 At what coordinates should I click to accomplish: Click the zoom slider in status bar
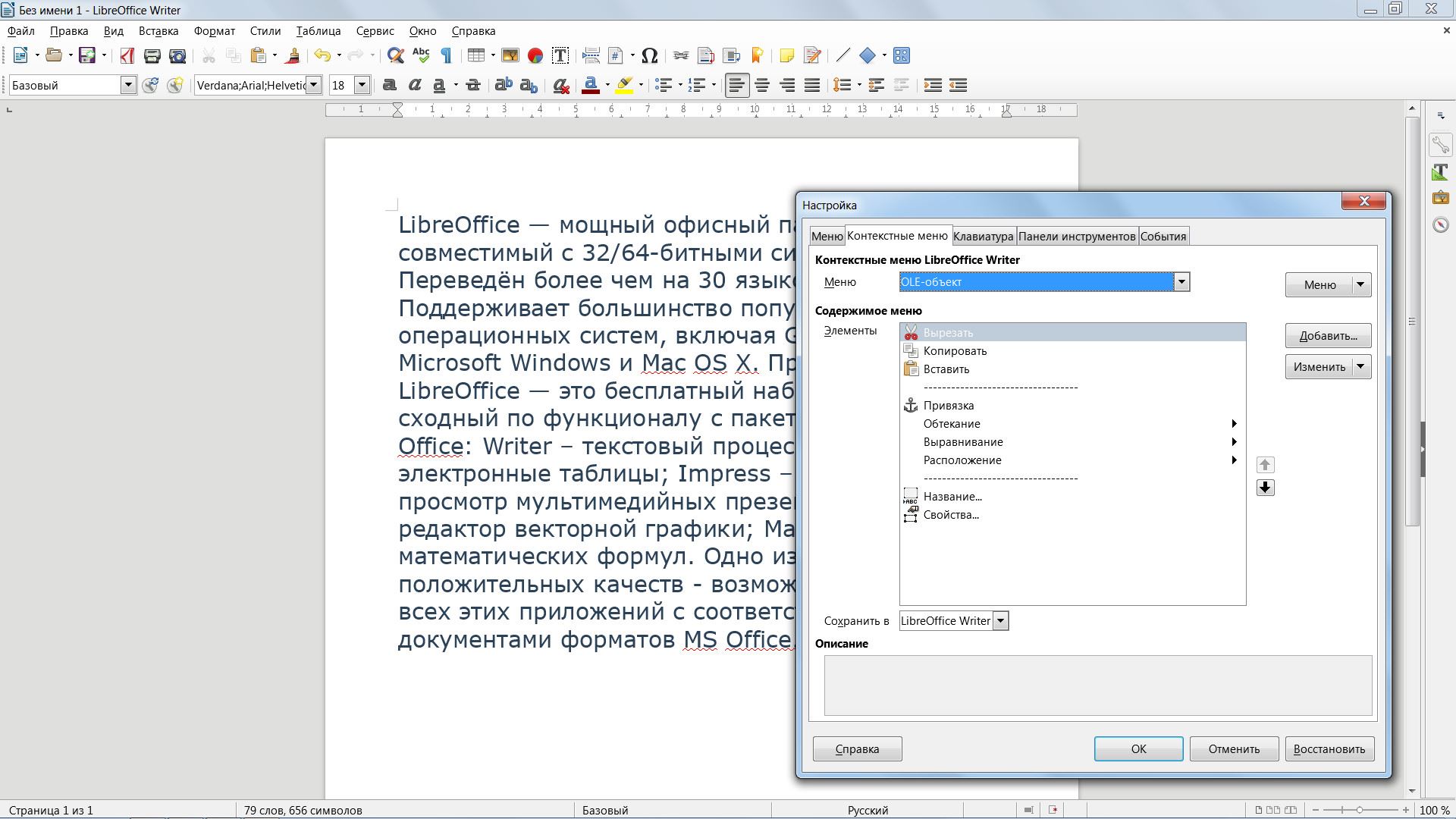[1360, 810]
